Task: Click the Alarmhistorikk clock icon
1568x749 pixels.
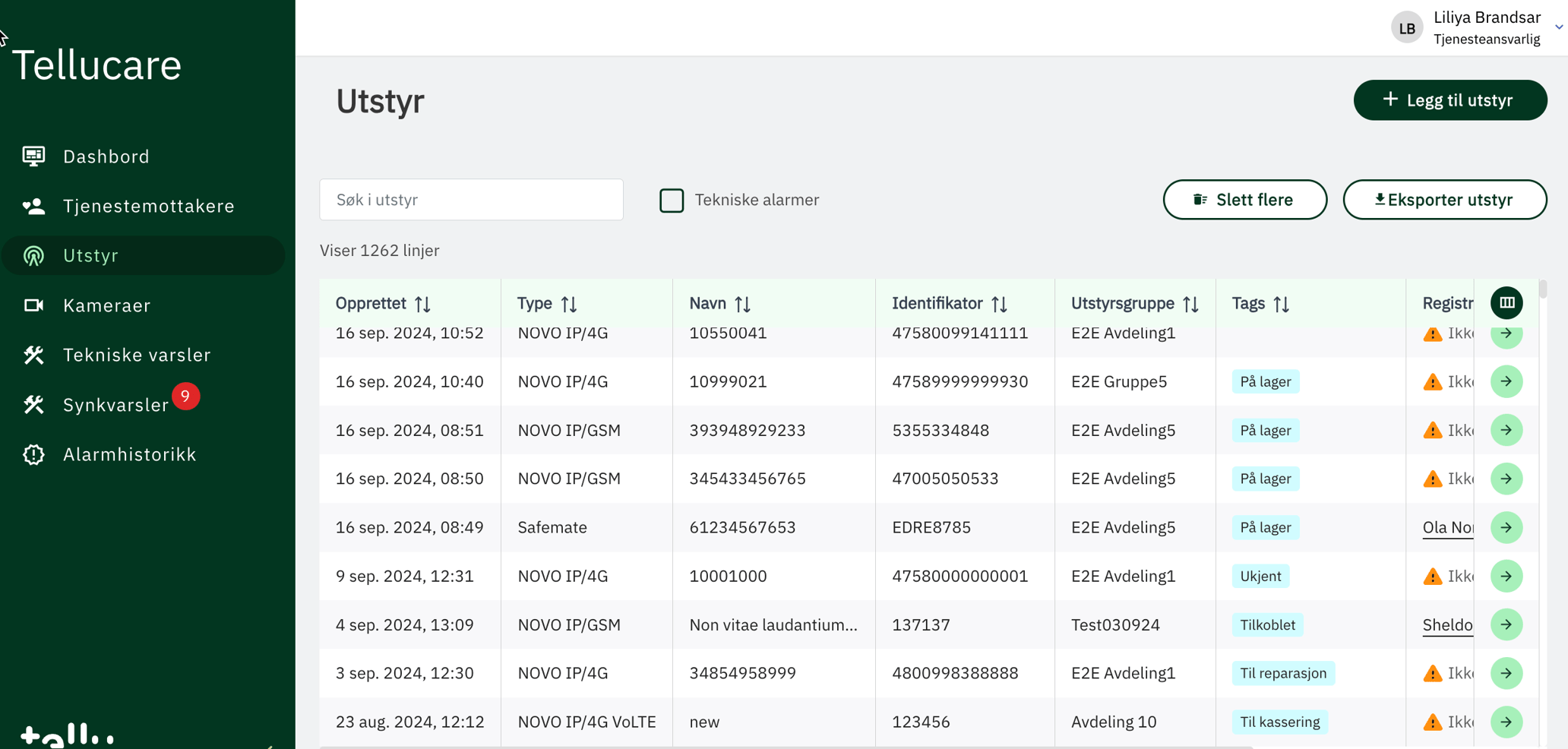Action: click(x=33, y=454)
